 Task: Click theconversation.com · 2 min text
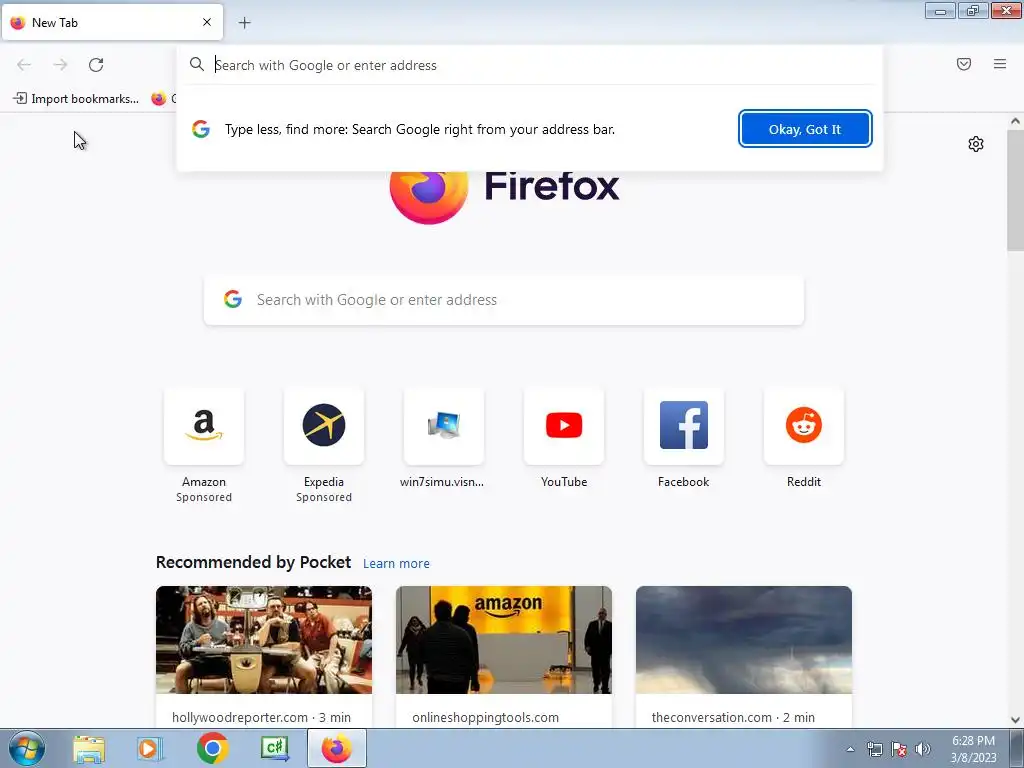733,717
